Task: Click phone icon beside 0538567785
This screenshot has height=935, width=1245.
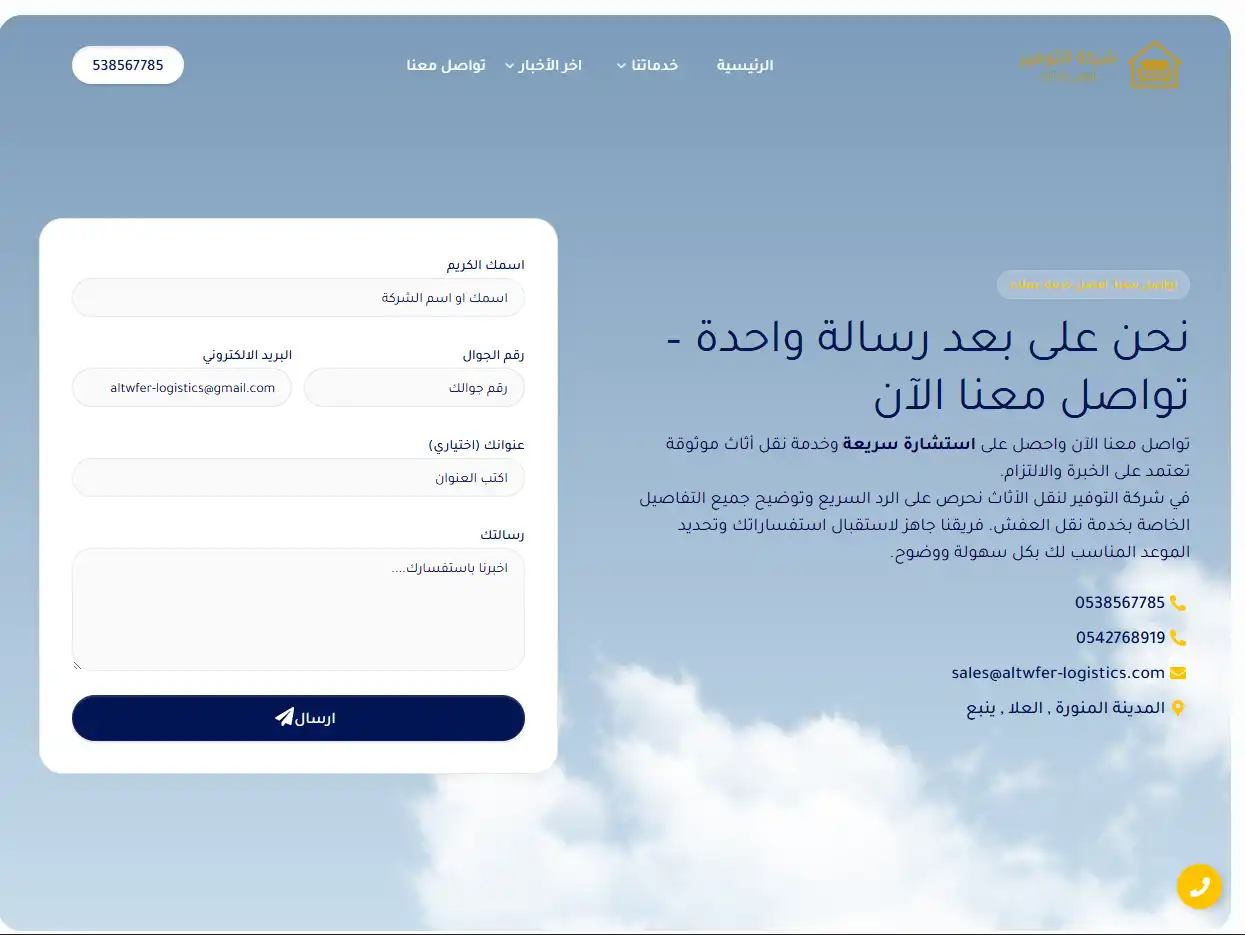Action: (1178, 603)
